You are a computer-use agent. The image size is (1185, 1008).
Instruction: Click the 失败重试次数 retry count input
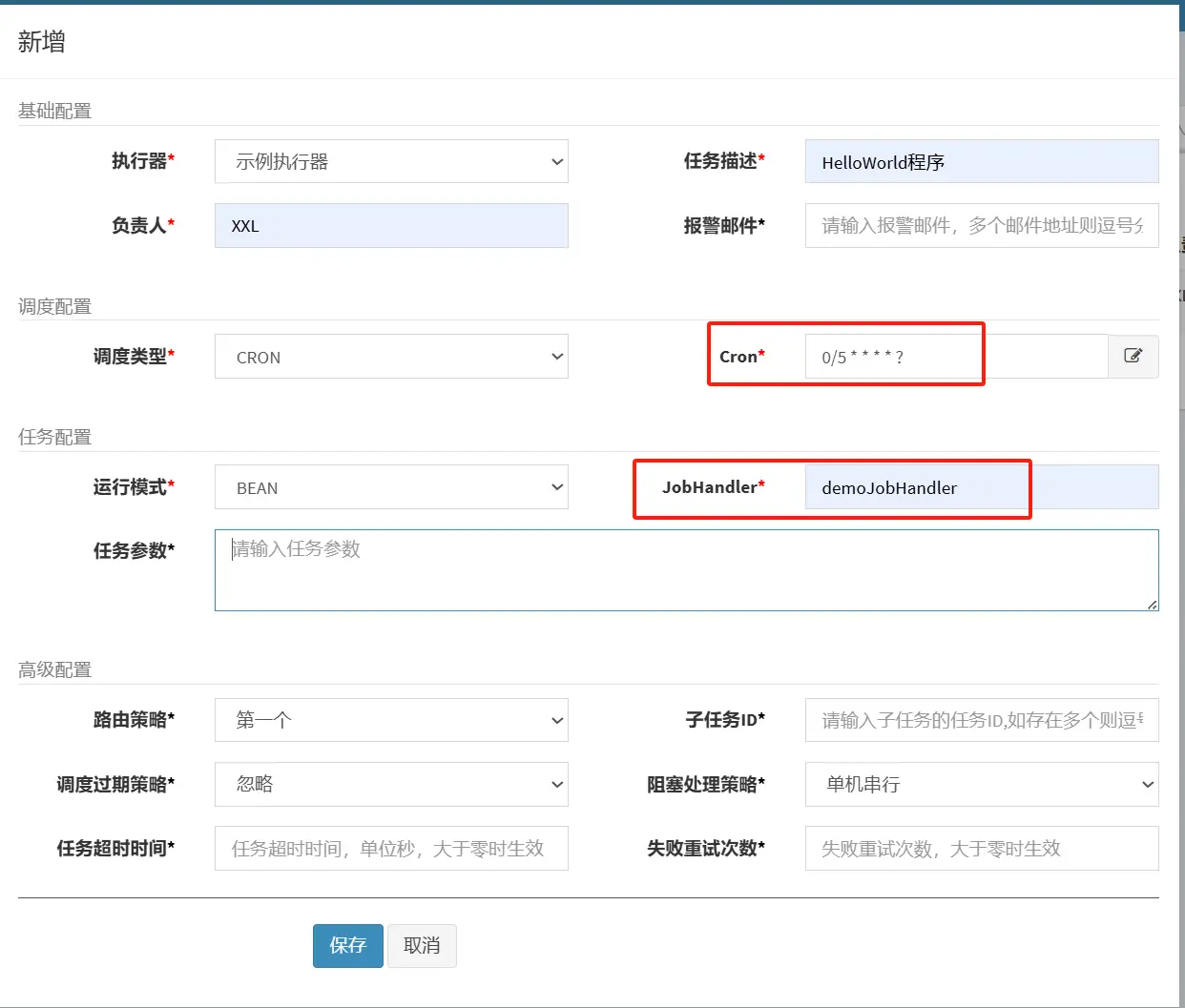point(981,848)
